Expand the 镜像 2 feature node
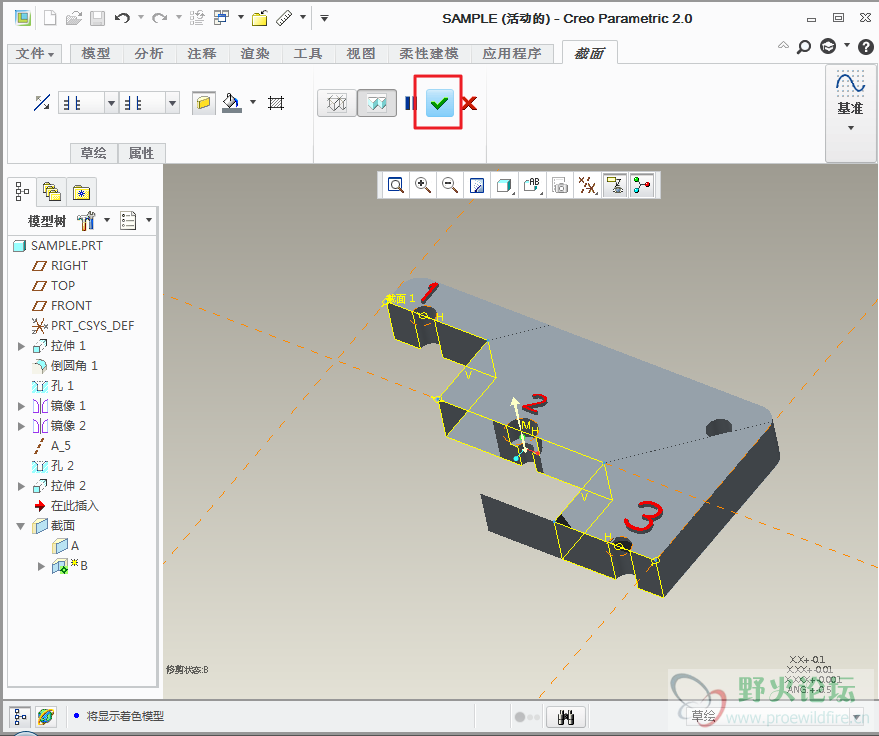Image resolution: width=879 pixels, height=736 pixels. point(21,426)
